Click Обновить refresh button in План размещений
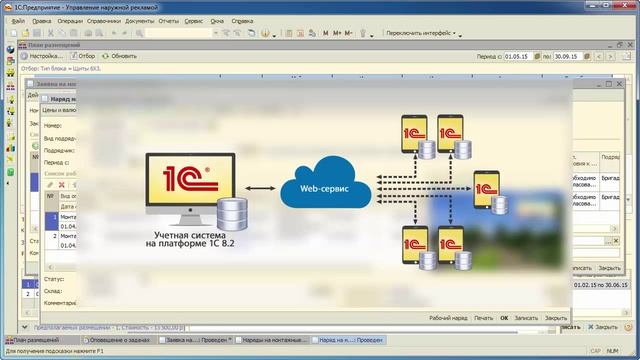 click(119, 56)
